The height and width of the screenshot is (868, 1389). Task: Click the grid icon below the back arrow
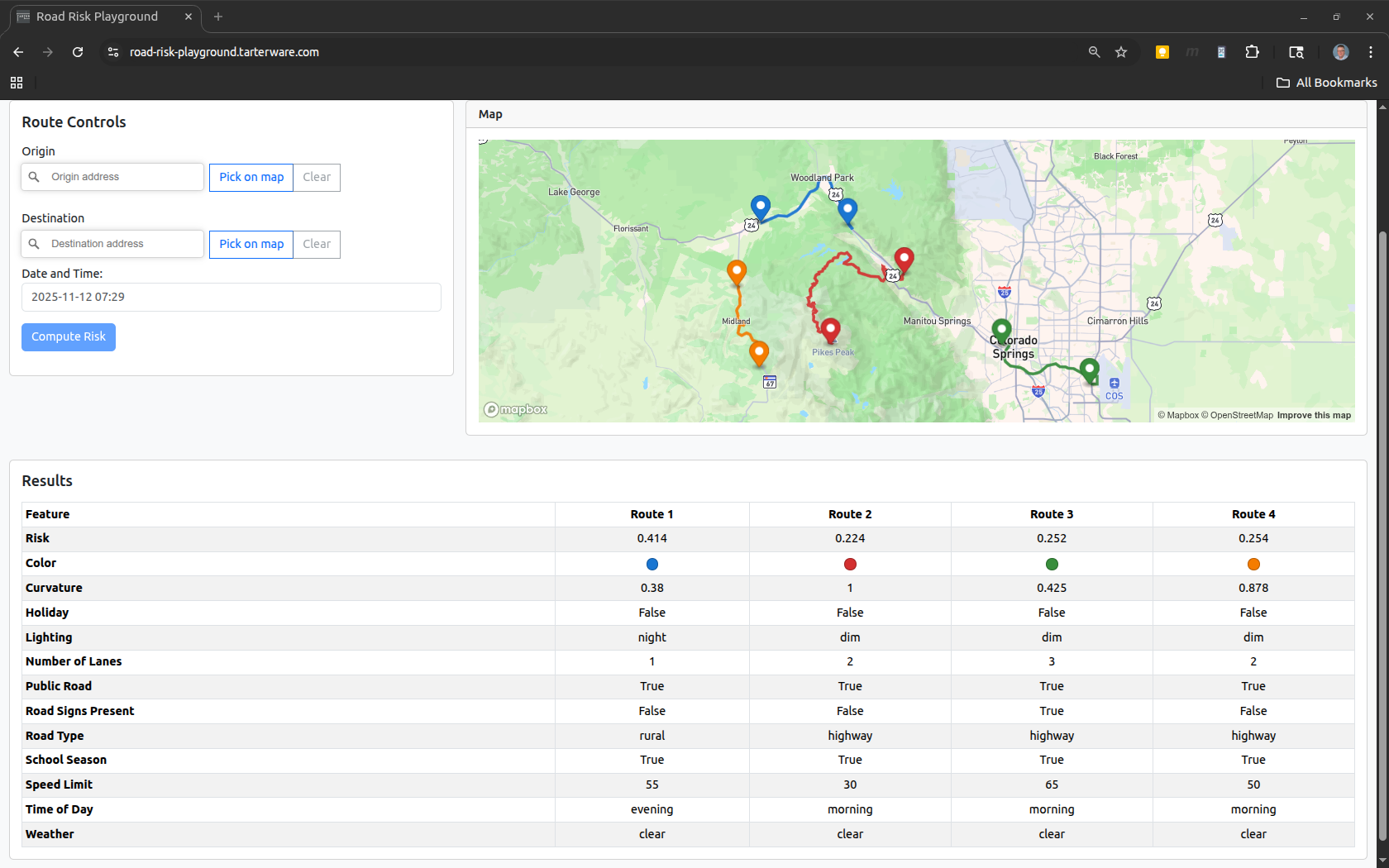[17, 83]
